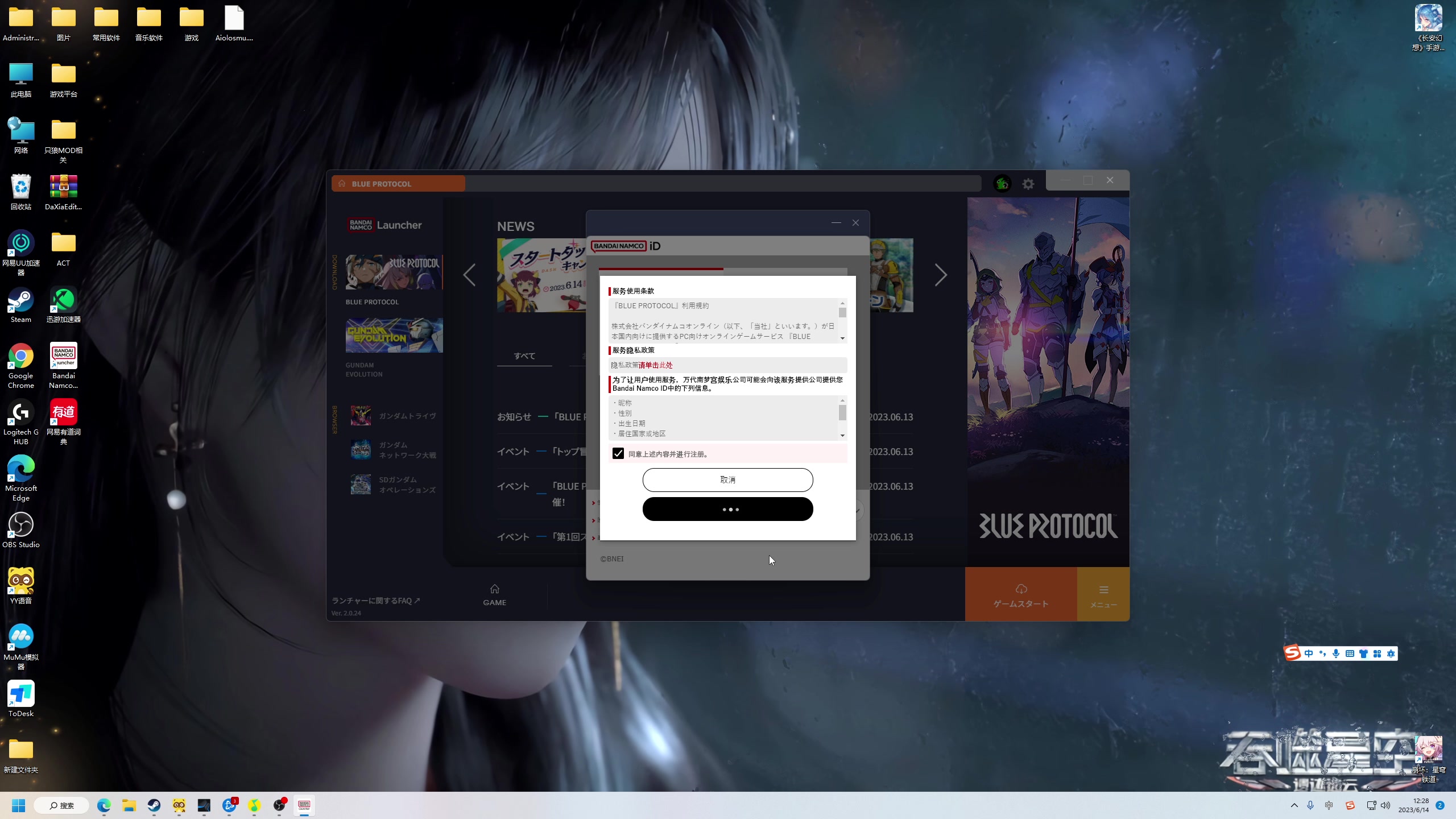Image resolution: width=1456 pixels, height=819 pixels.
Task: Click the 取消 cancel button
Action: pyautogui.click(x=728, y=479)
